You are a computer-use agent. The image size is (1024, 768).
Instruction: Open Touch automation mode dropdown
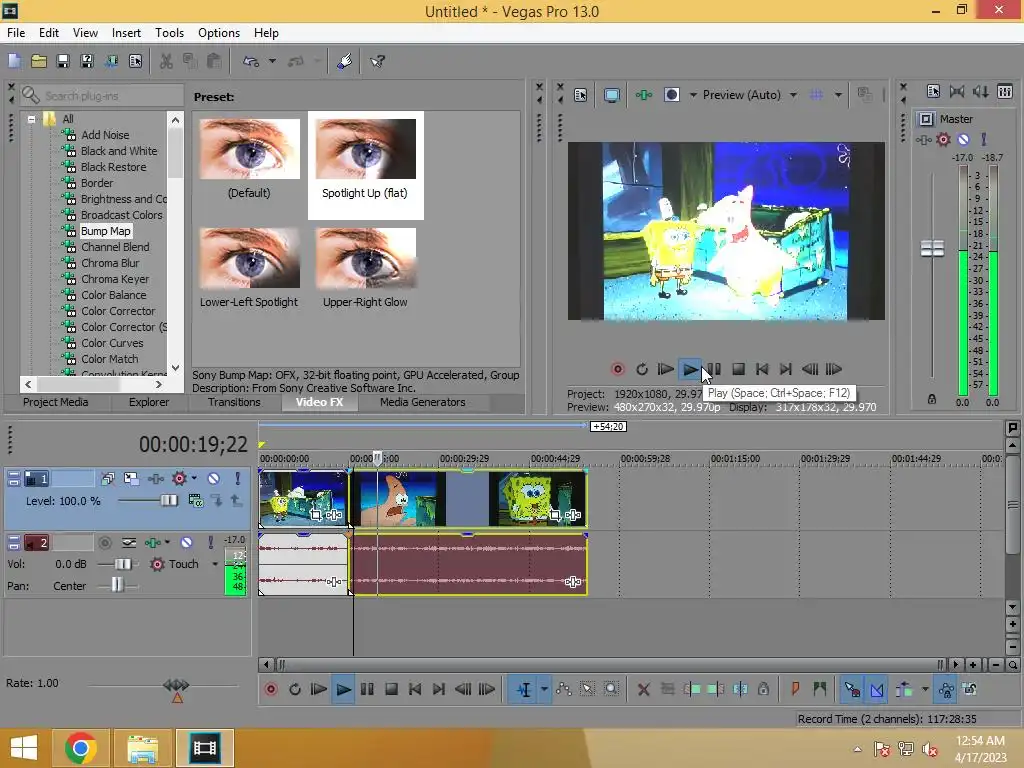point(215,564)
